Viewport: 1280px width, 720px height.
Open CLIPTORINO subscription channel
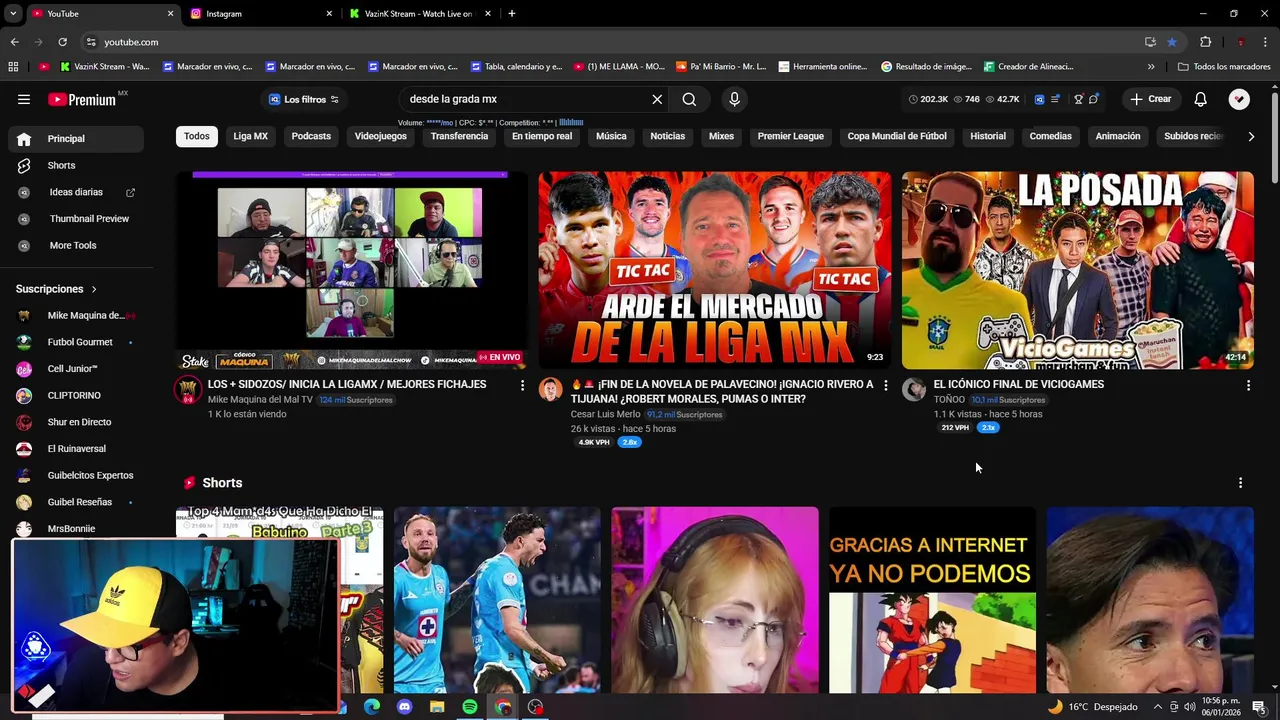(x=78, y=395)
